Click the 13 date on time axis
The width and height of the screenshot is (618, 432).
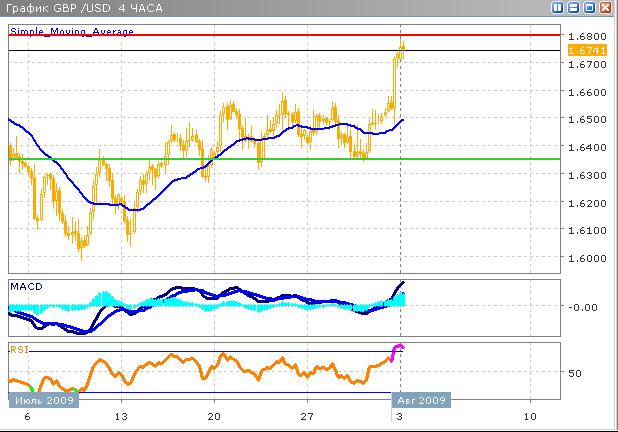pos(121,415)
